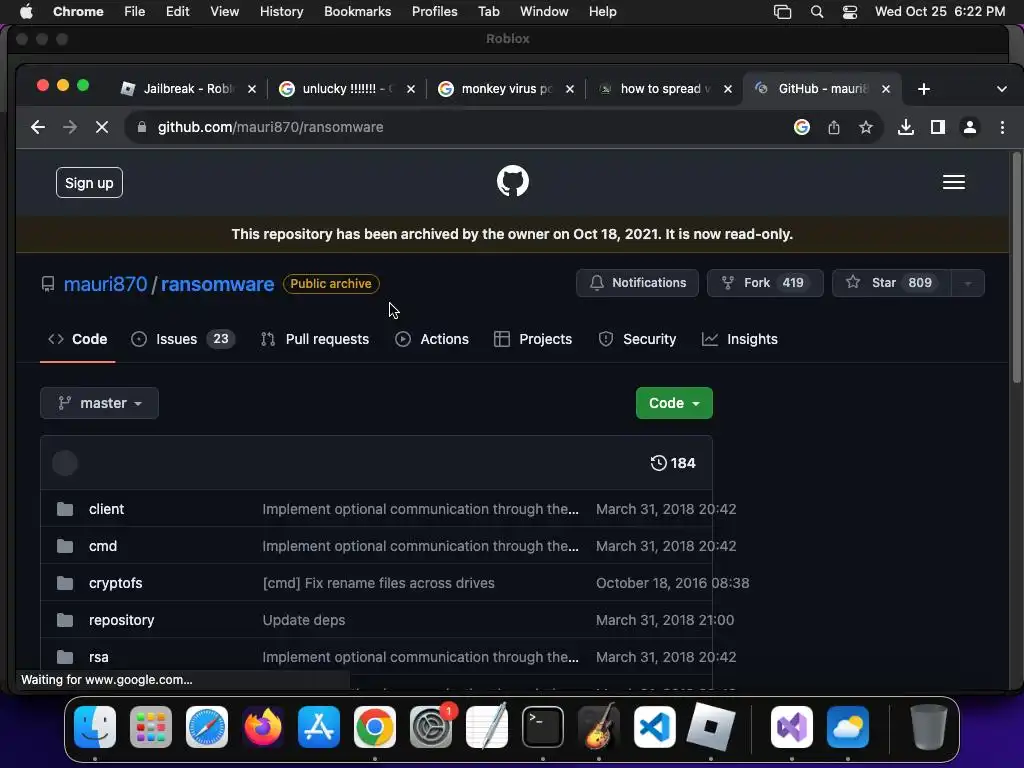Stop page loading with the X button
Viewport: 1024px width, 768px height.
point(102,127)
